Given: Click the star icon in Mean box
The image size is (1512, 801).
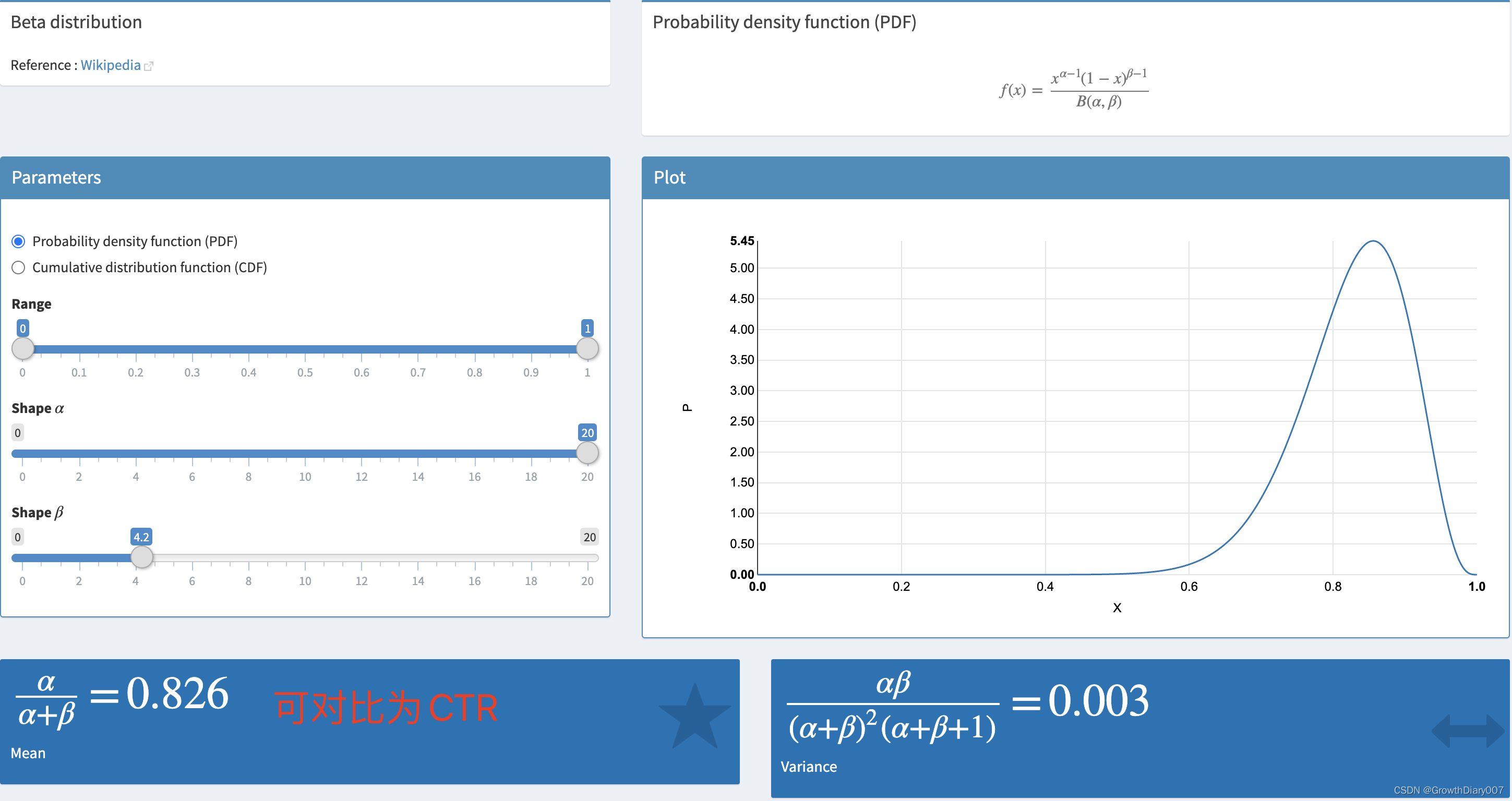Looking at the screenshot, I should pos(694,718).
